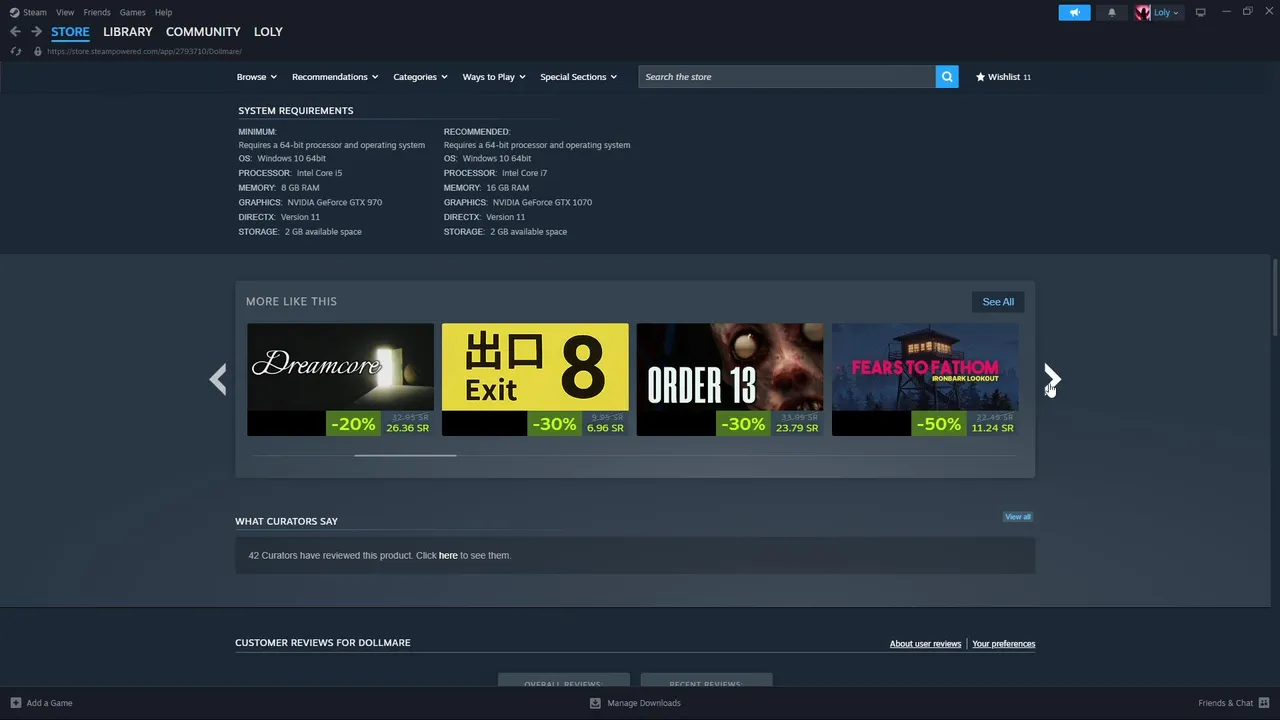Viewport: 1280px width, 720px height.
Task: Click the Dreamcore -20% discount badge
Action: 353,424
